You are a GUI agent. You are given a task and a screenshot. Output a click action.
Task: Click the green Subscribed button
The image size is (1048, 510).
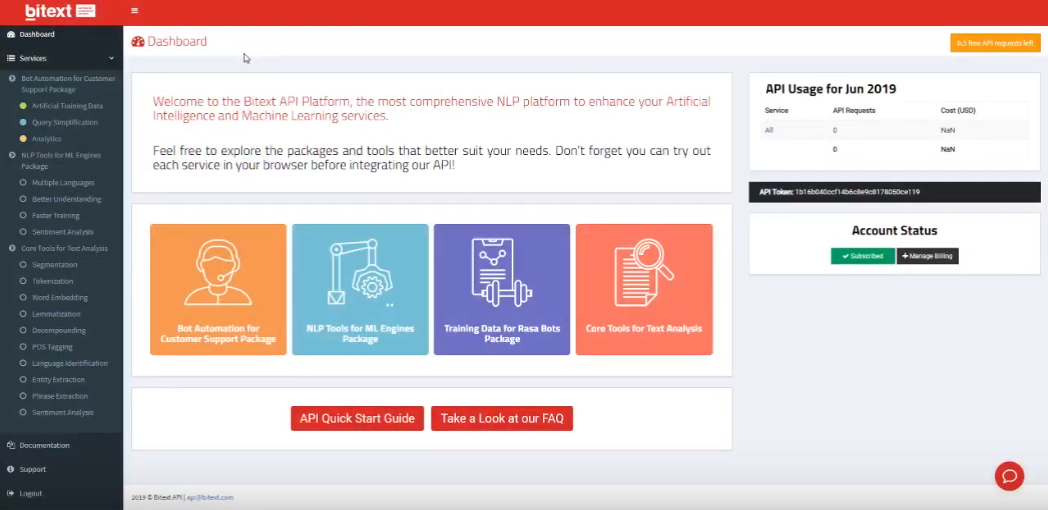(x=863, y=256)
